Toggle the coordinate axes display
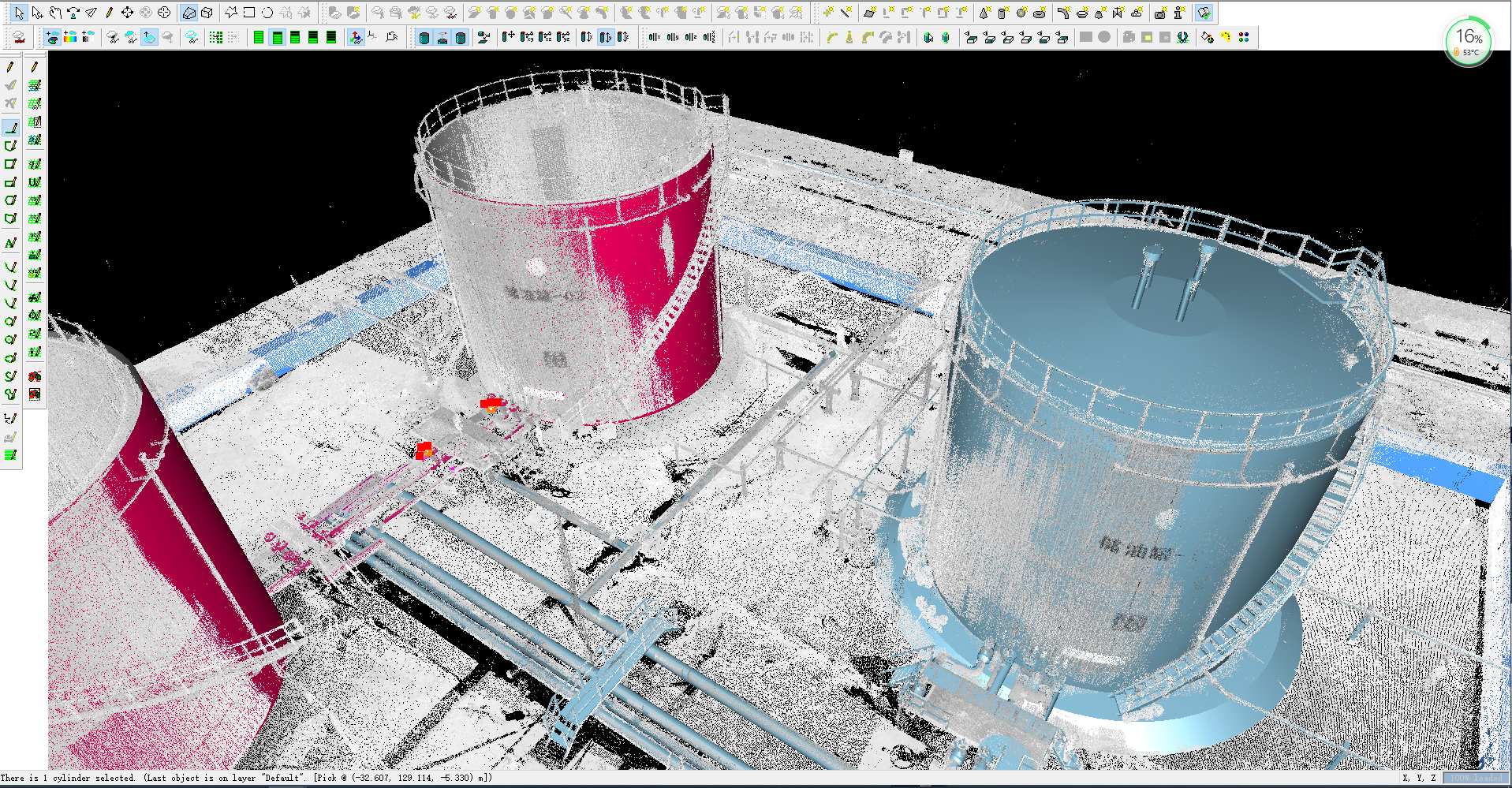This screenshot has width=1512, height=788. tap(356, 37)
